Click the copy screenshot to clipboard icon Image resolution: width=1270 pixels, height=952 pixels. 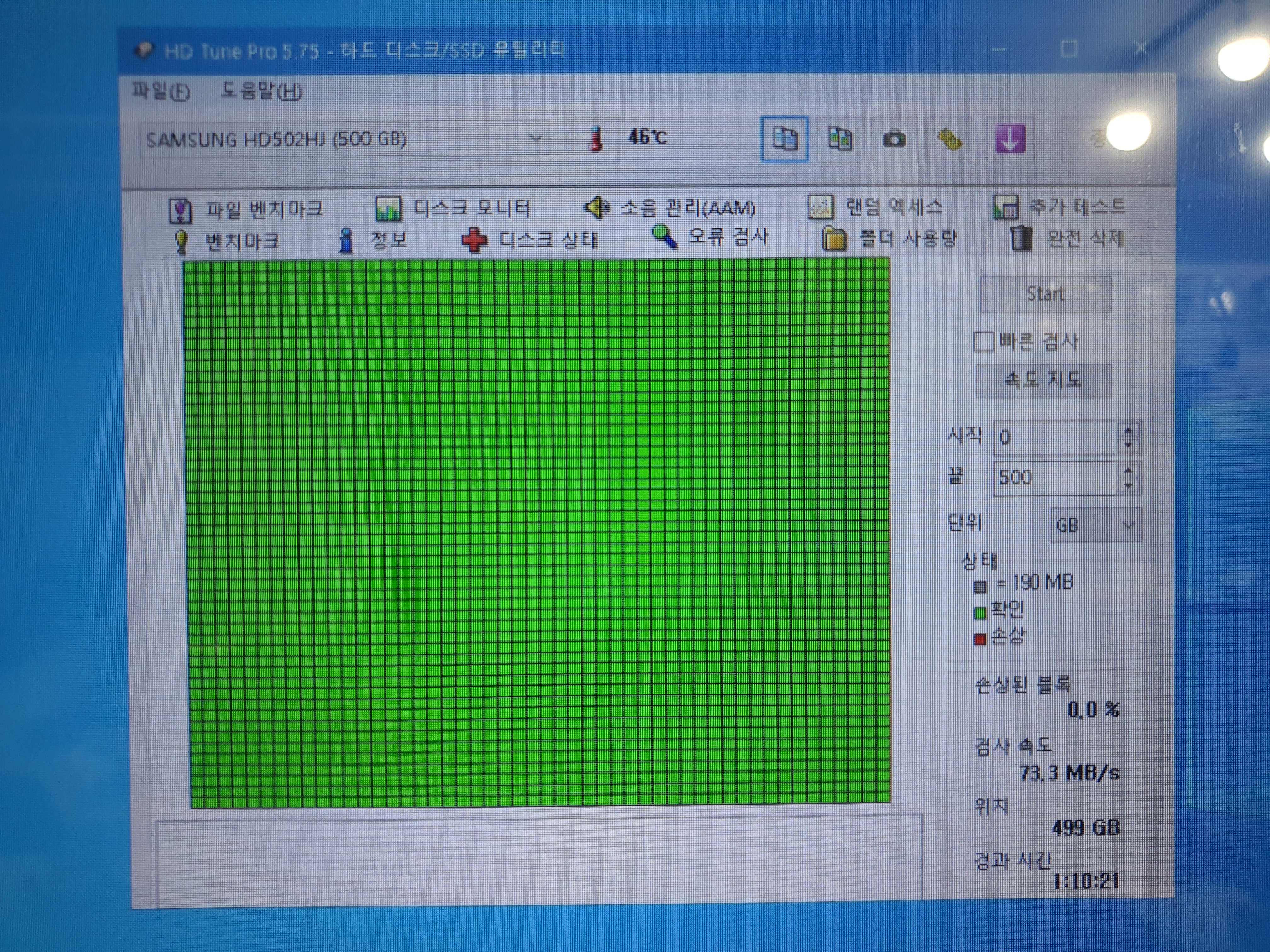click(x=840, y=139)
